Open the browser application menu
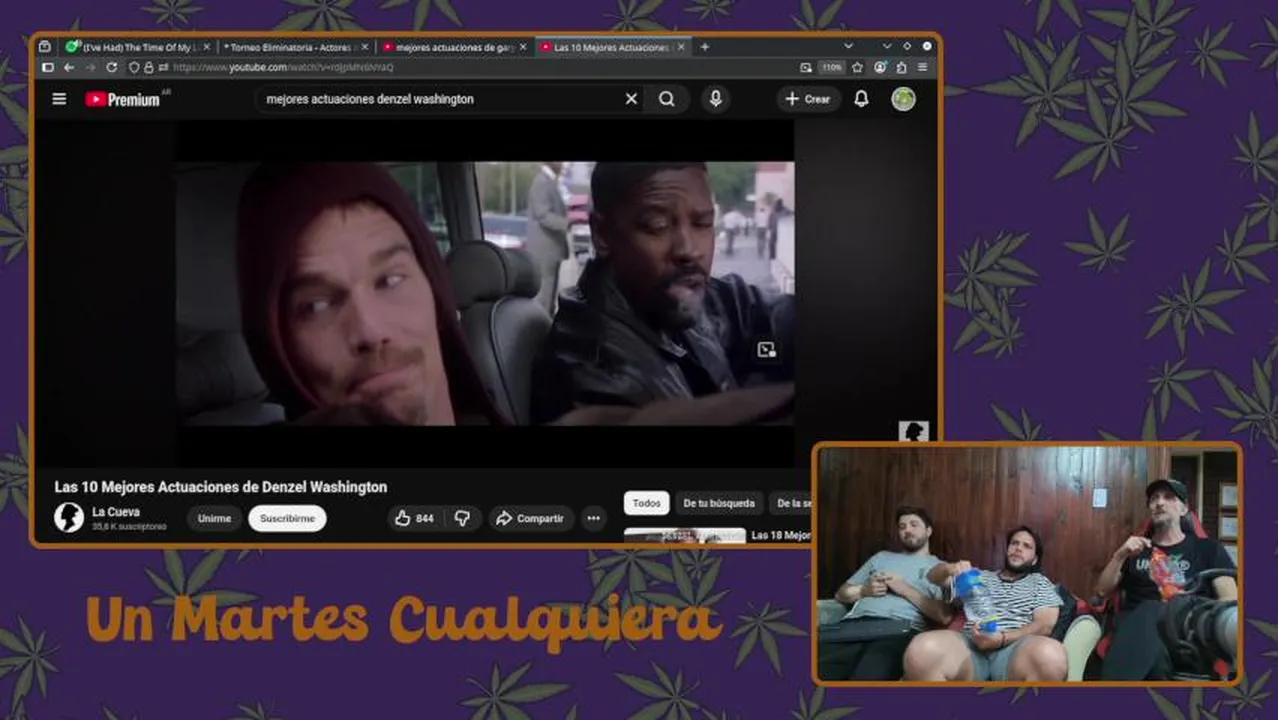 (x=922, y=67)
